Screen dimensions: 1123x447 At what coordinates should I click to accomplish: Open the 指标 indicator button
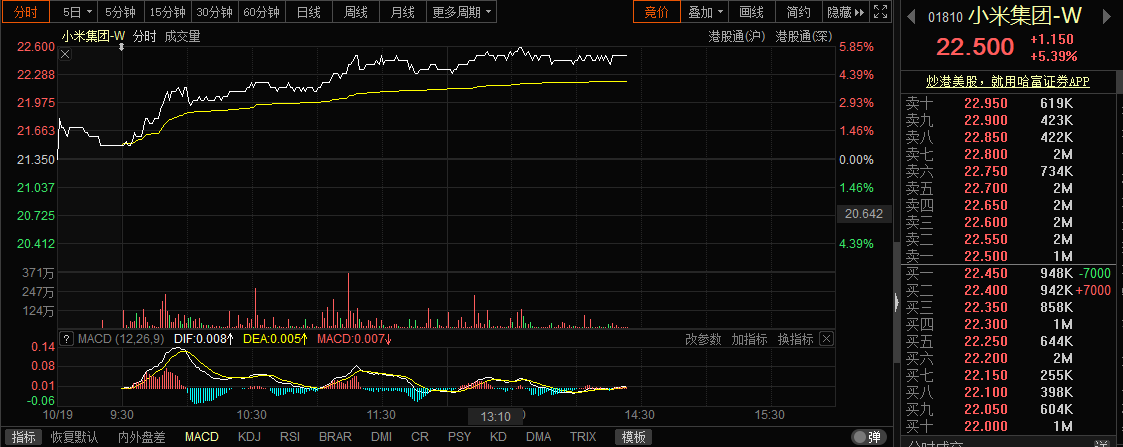24,437
